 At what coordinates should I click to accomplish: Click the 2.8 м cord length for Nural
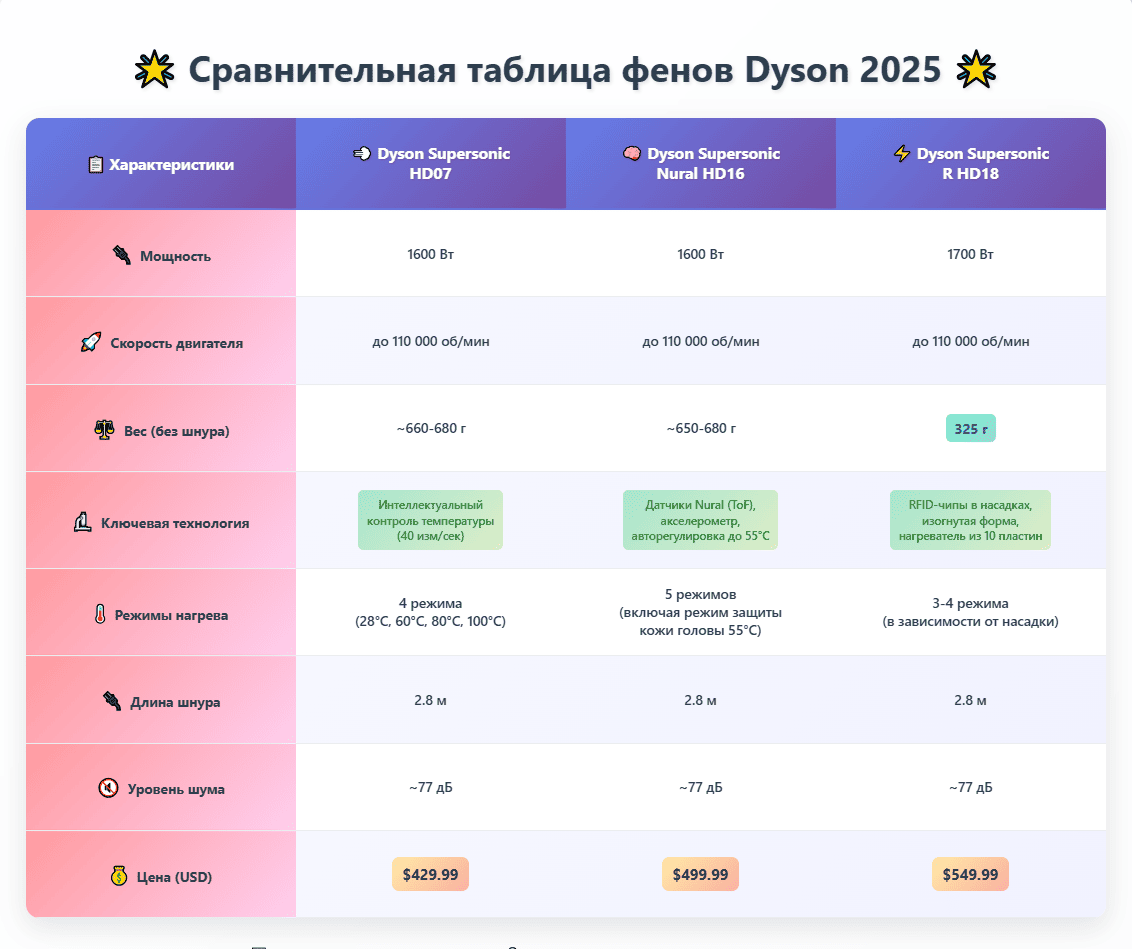[700, 700]
